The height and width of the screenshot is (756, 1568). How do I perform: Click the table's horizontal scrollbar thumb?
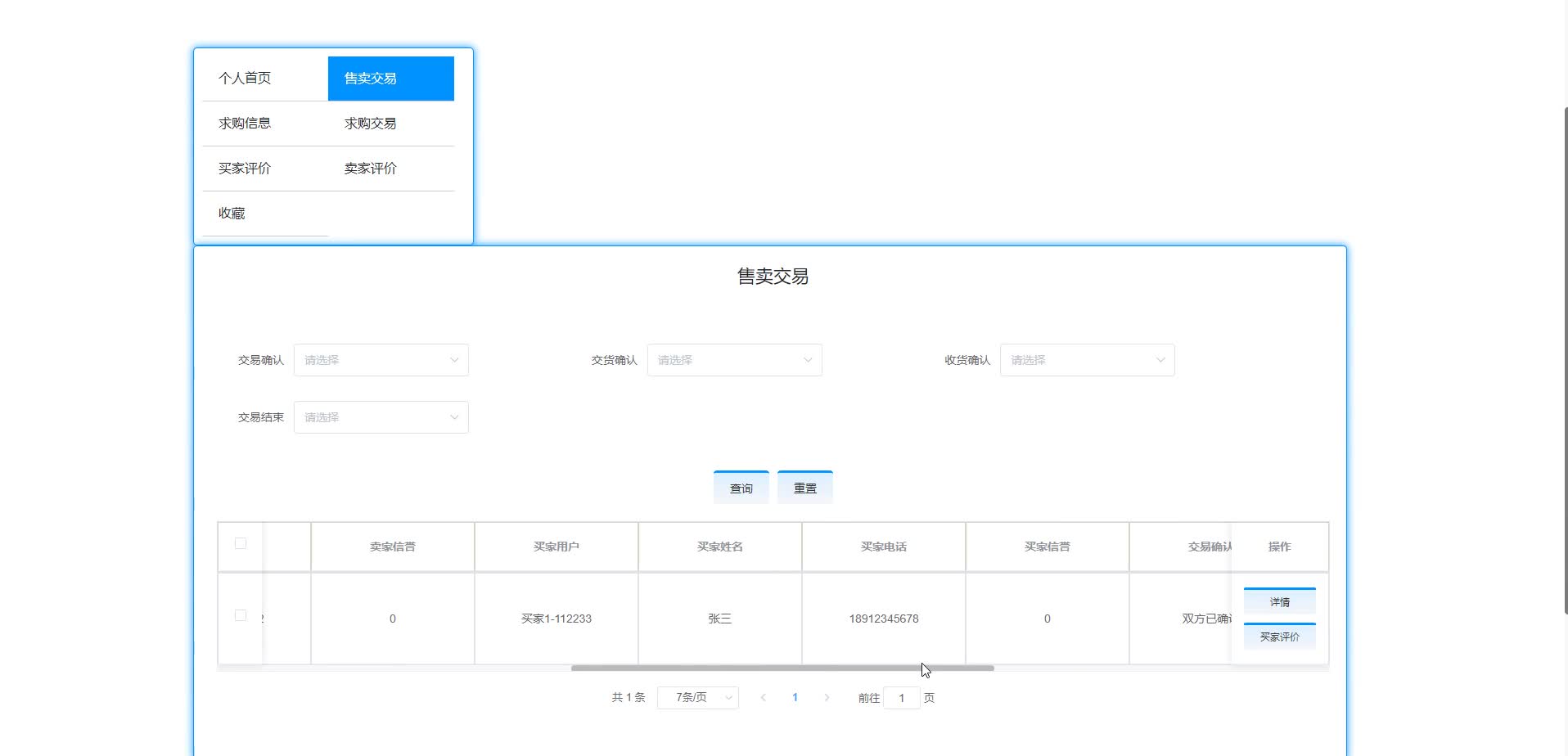[782, 668]
